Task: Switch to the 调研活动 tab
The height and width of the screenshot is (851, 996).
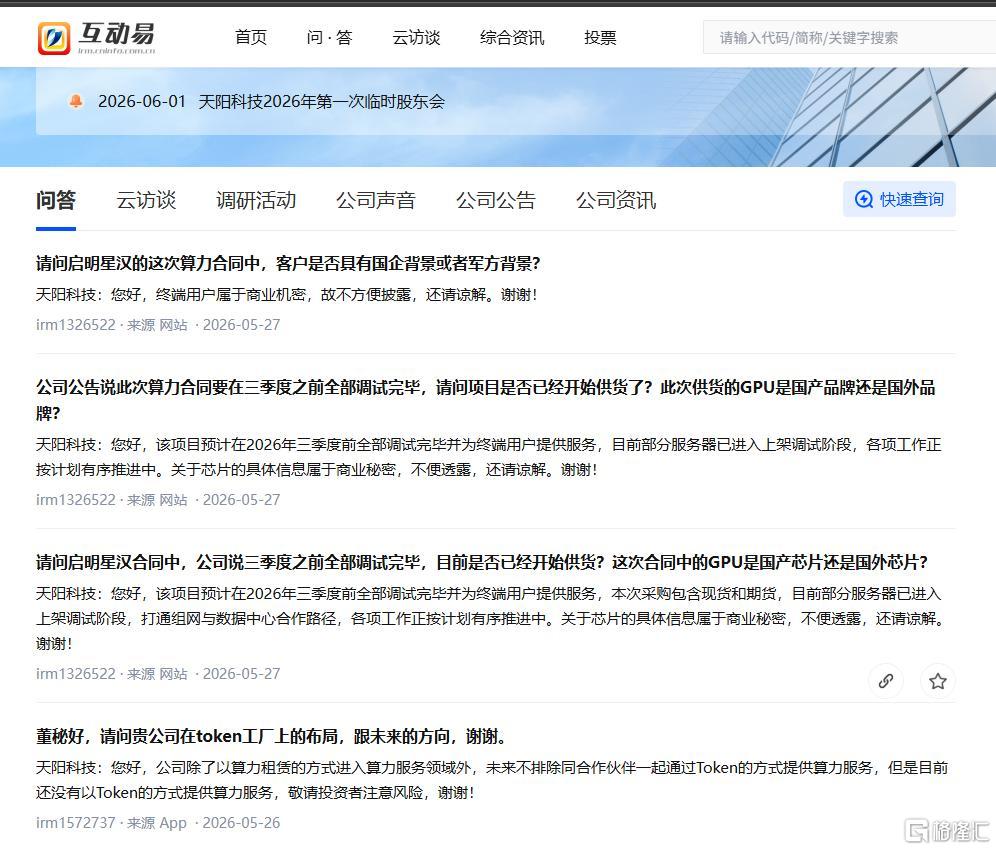Action: (x=256, y=200)
